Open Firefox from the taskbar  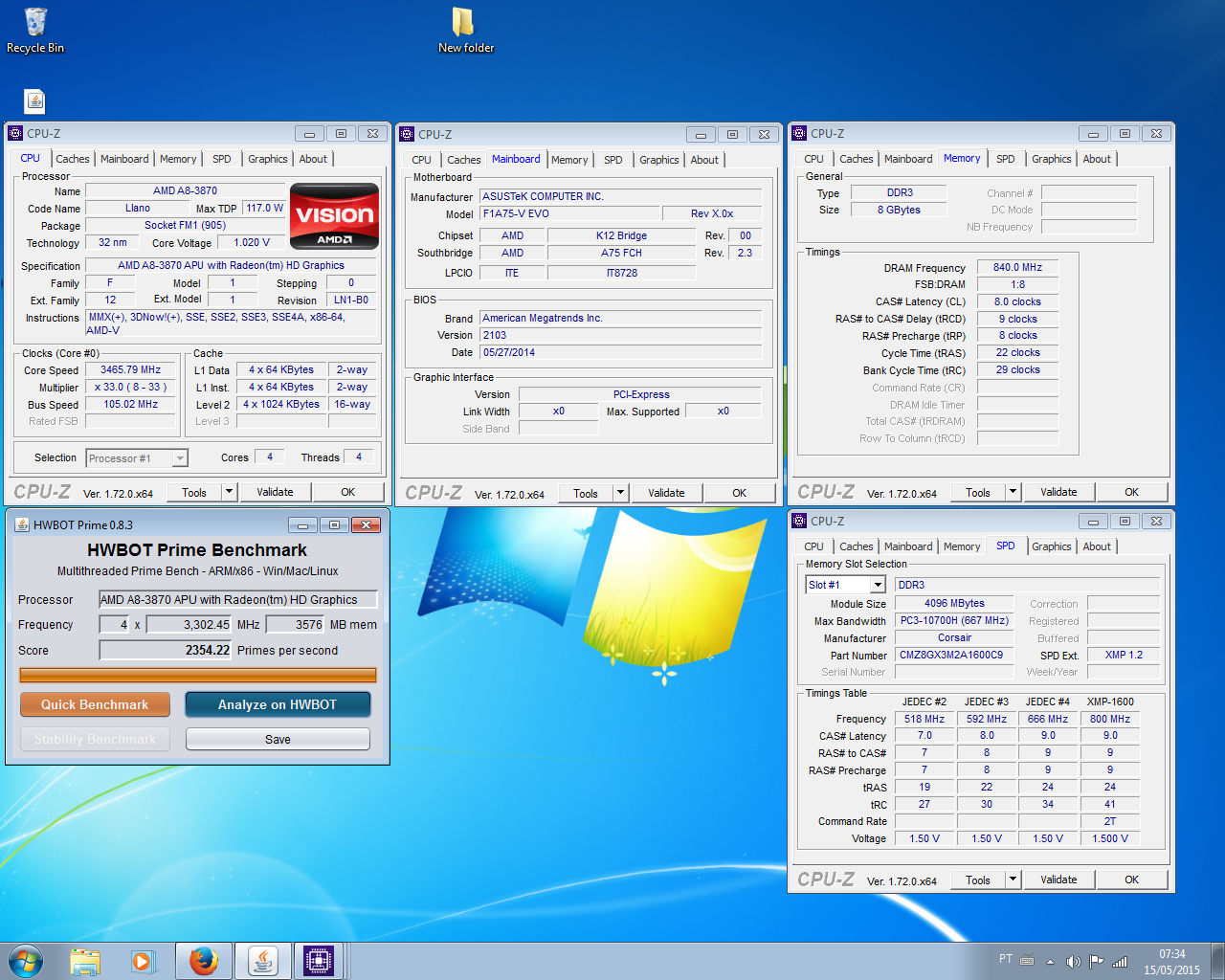203,961
